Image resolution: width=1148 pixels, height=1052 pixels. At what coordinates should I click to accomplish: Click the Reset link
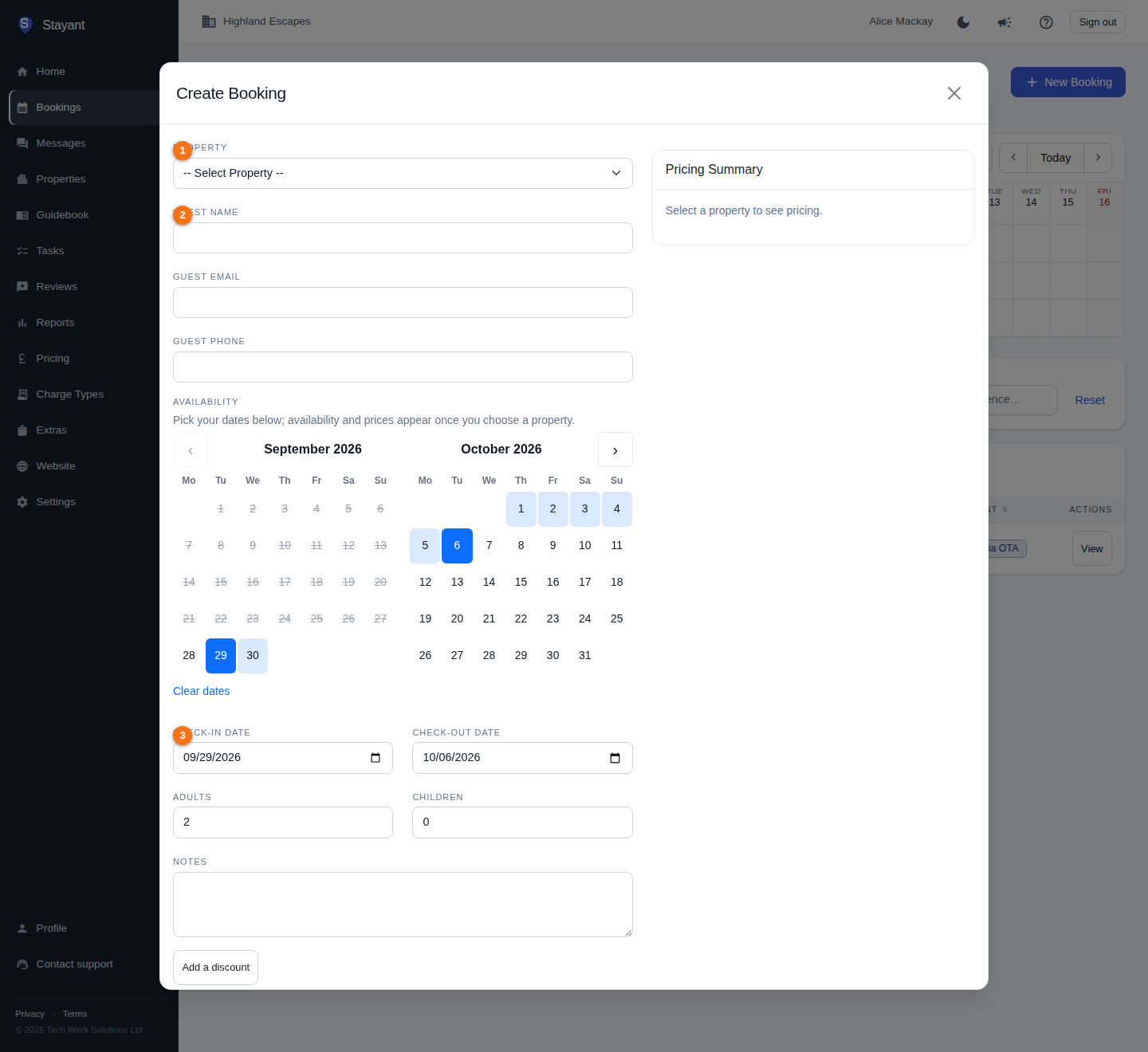coord(1090,400)
